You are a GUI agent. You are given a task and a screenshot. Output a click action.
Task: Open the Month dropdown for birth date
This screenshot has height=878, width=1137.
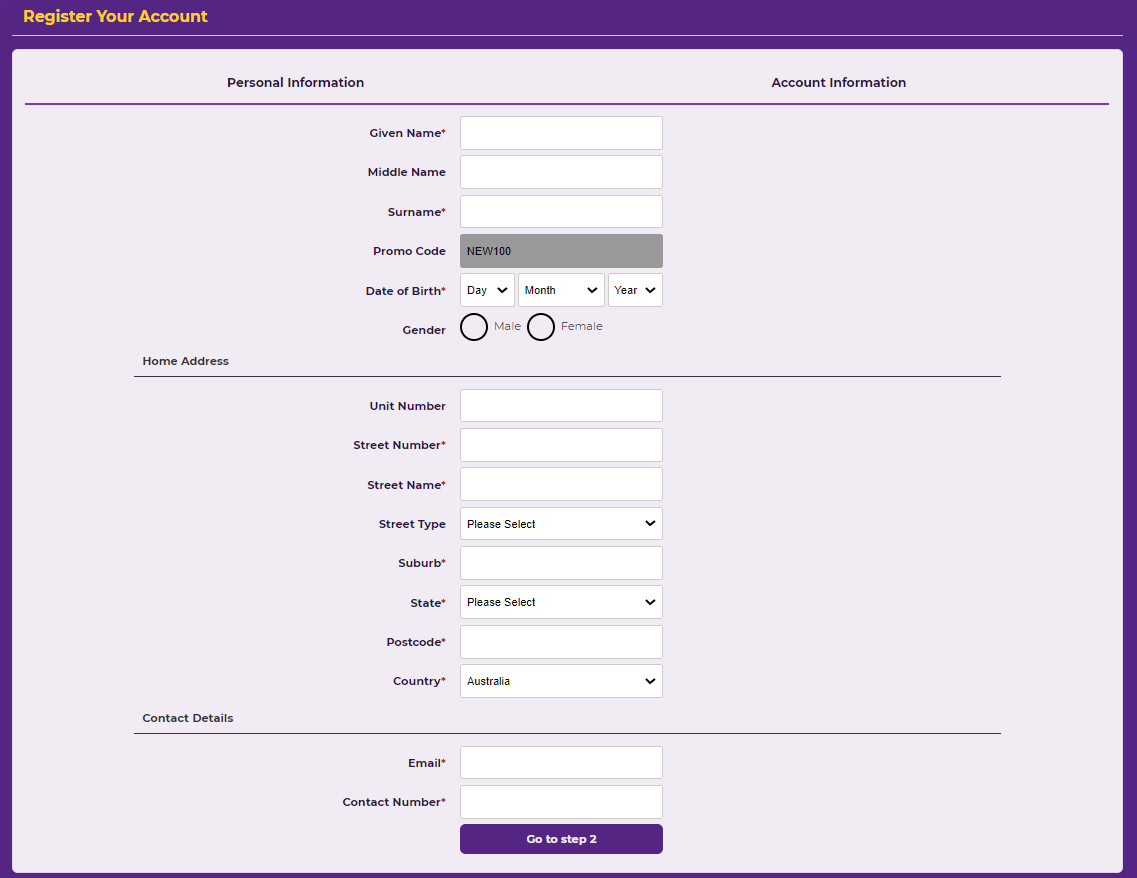[561, 290]
